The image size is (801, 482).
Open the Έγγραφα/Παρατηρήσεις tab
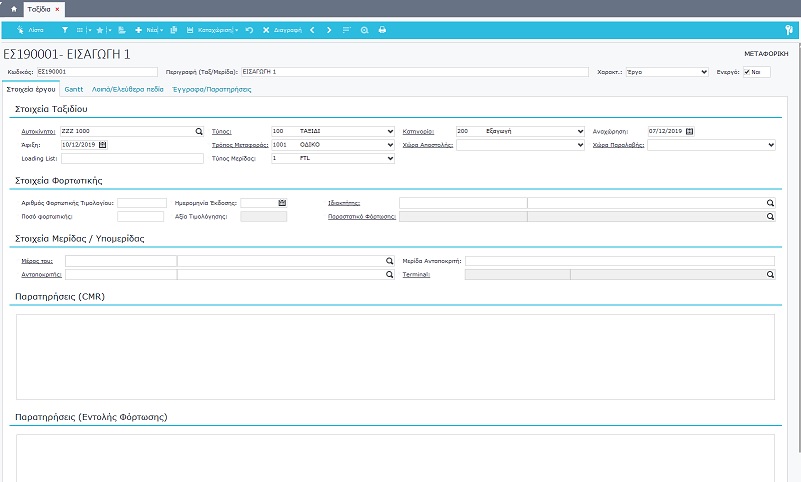point(211,89)
